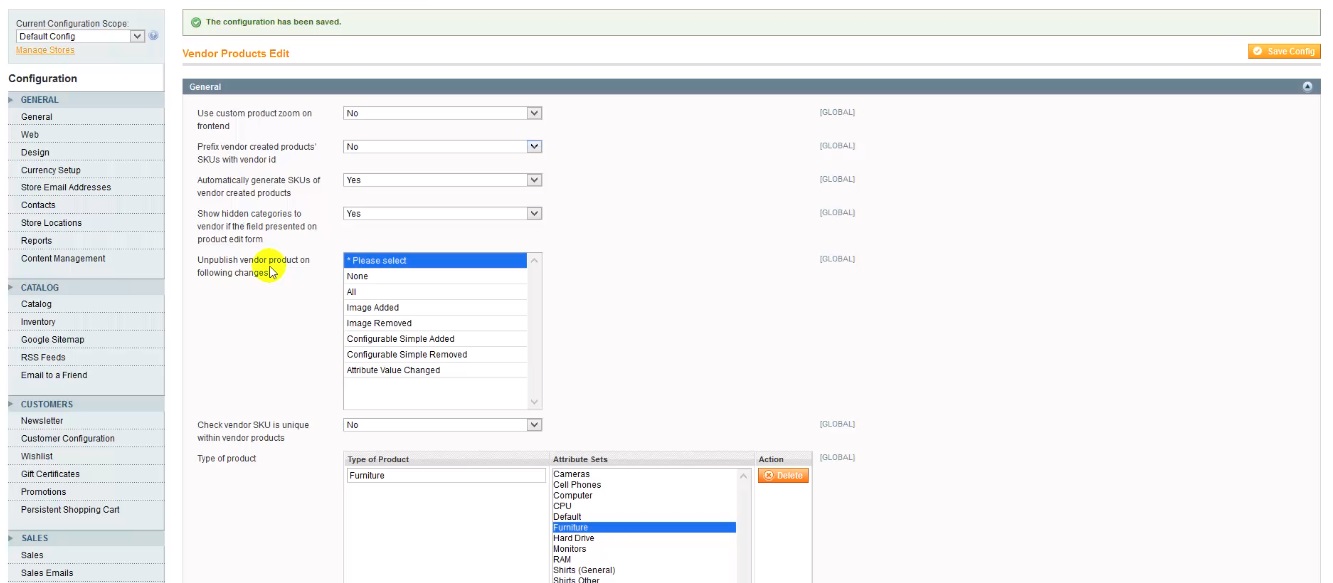This screenshot has height=583, width=1333.
Task: Select Cameras in Attribute Sets list
Action: 572,474
